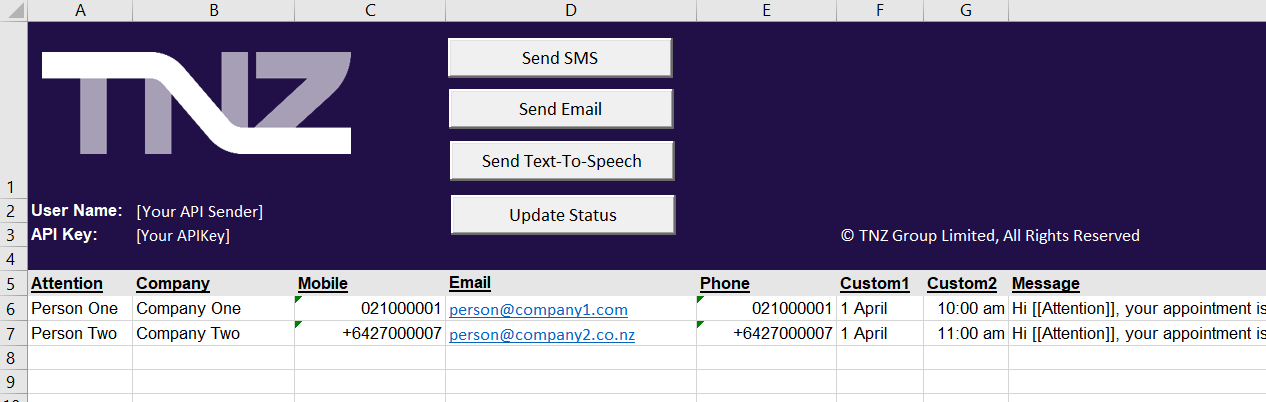This screenshot has width=1266, height=402.
Task: Select the [Your APIKey] cell
Action: (x=183, y=236)
